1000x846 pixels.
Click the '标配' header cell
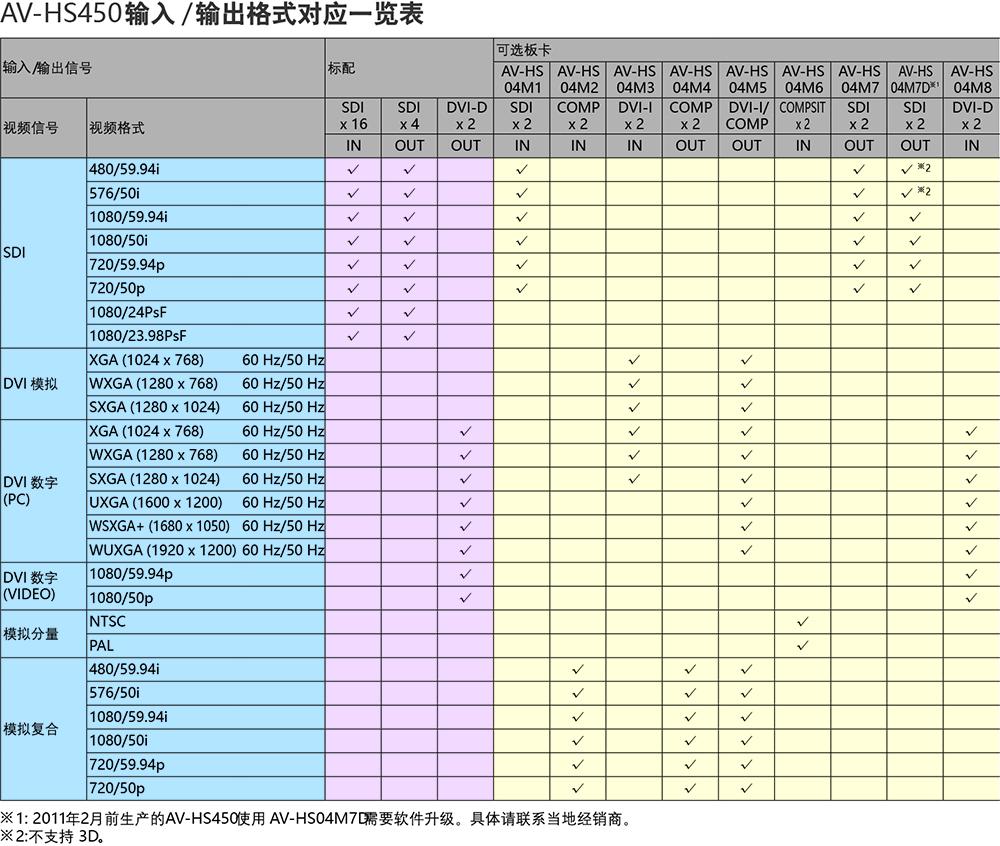[x=409, y=68]
